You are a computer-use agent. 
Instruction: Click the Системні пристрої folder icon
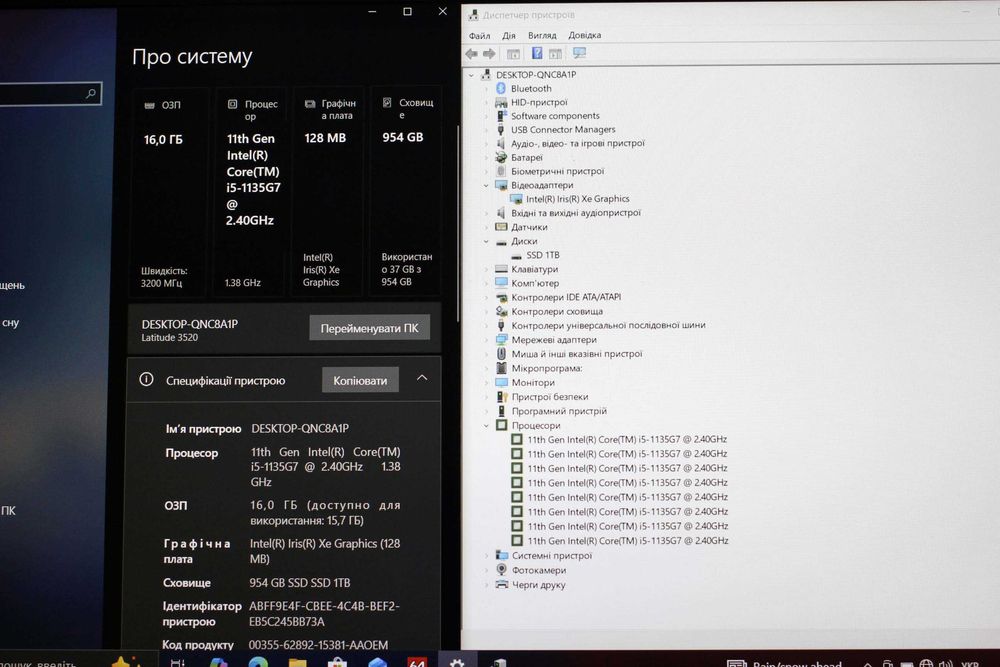[502, 555]
